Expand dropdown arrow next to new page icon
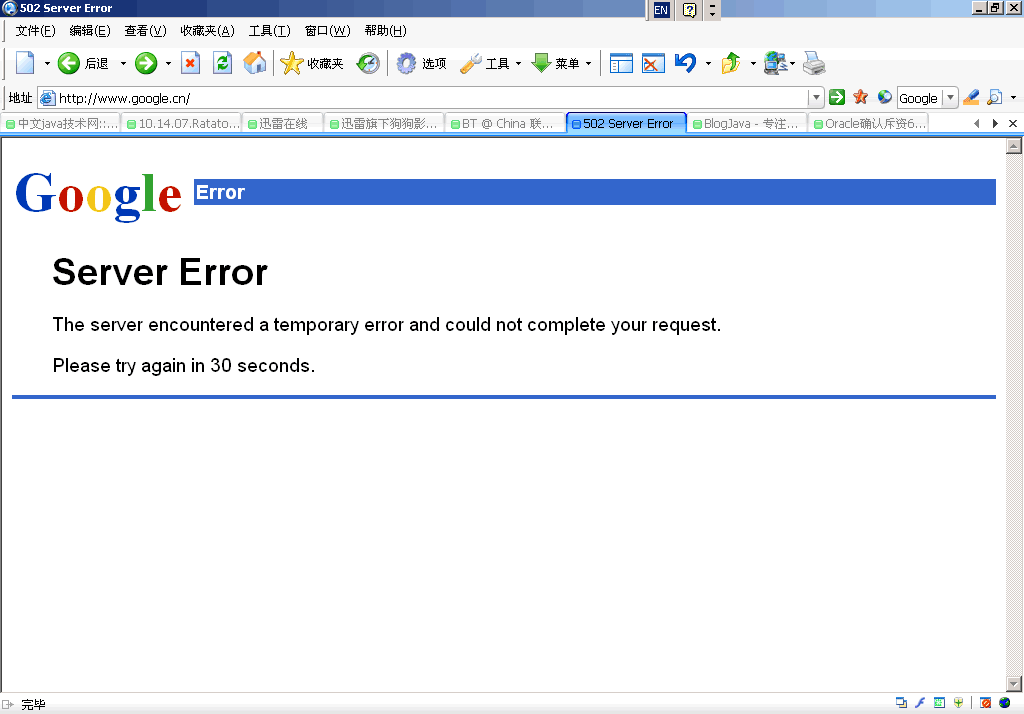 click(47, 63)
